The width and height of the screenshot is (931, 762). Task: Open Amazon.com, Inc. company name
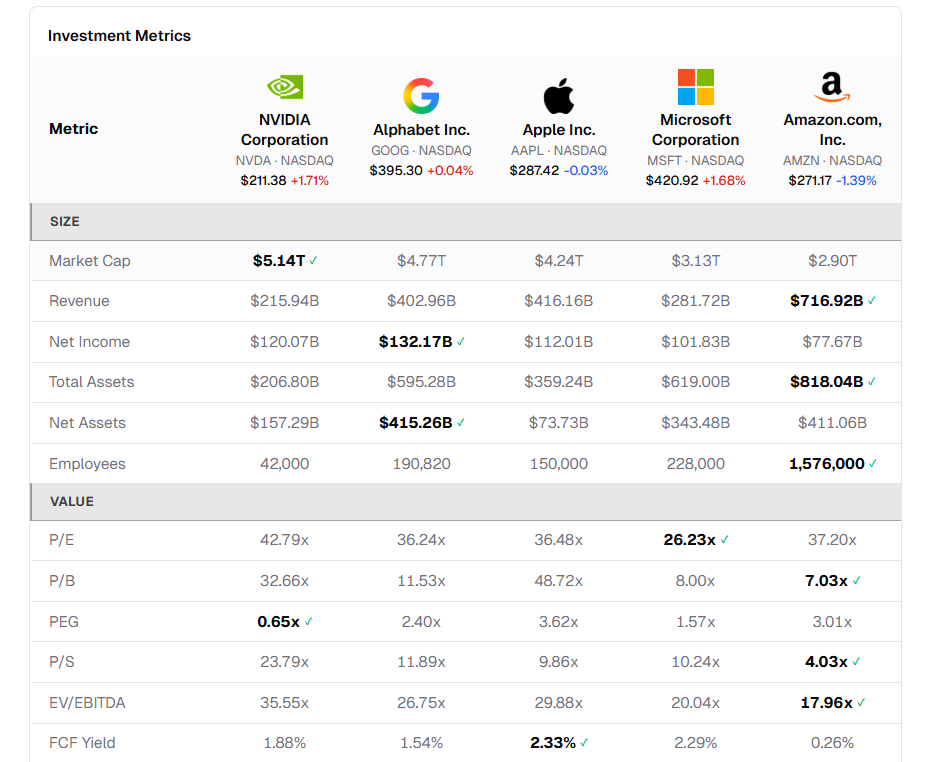(832, 129)
